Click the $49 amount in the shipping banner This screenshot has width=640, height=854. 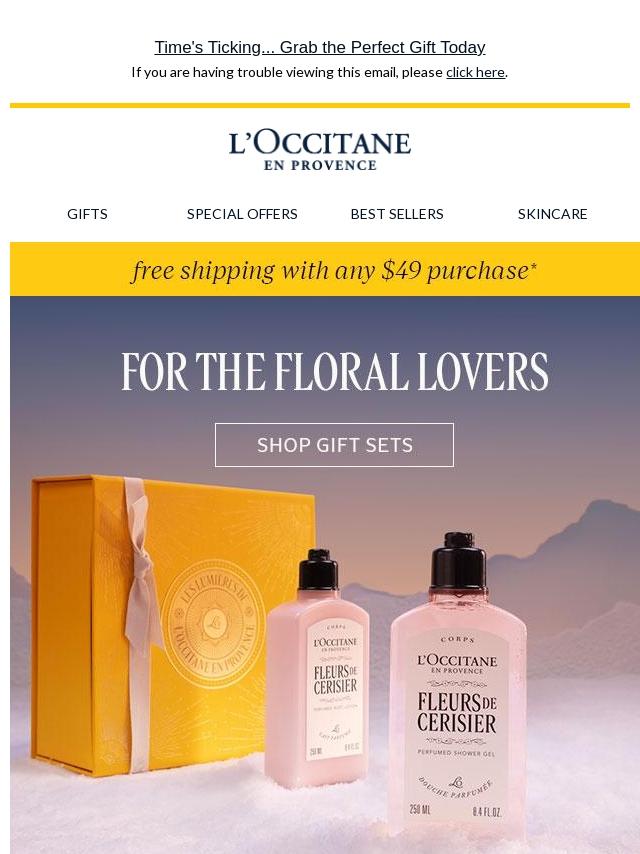[401, 270]
